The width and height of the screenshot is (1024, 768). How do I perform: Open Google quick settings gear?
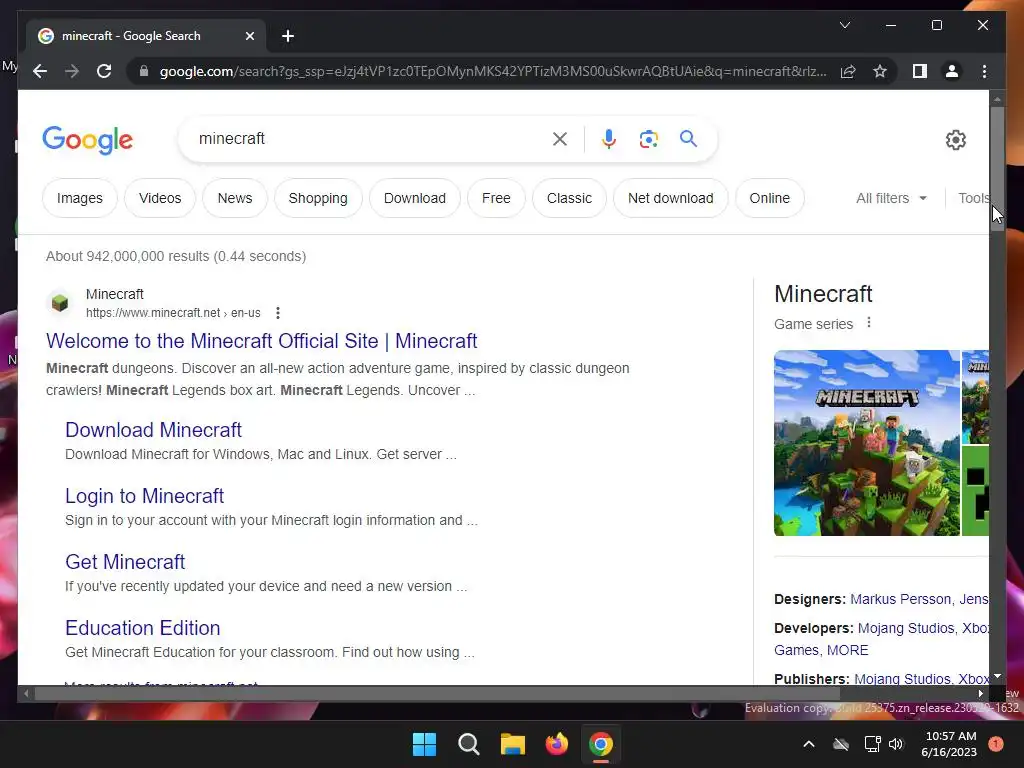(955, 140)
